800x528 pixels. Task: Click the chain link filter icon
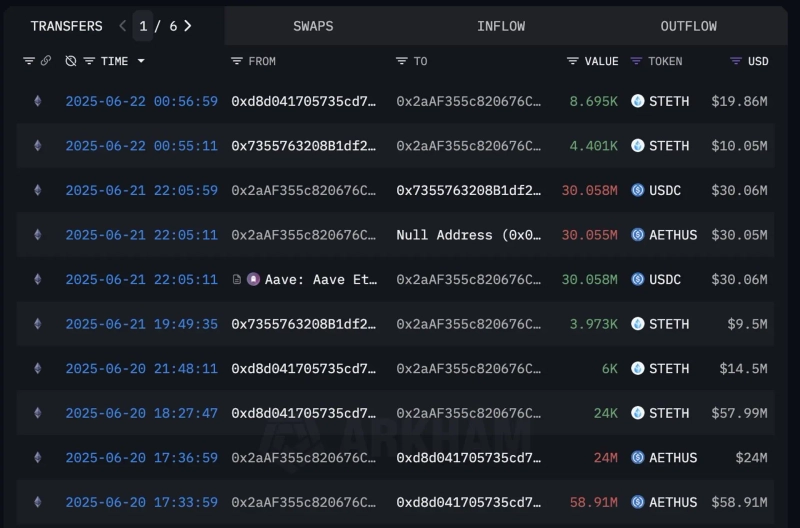point(45,61)
